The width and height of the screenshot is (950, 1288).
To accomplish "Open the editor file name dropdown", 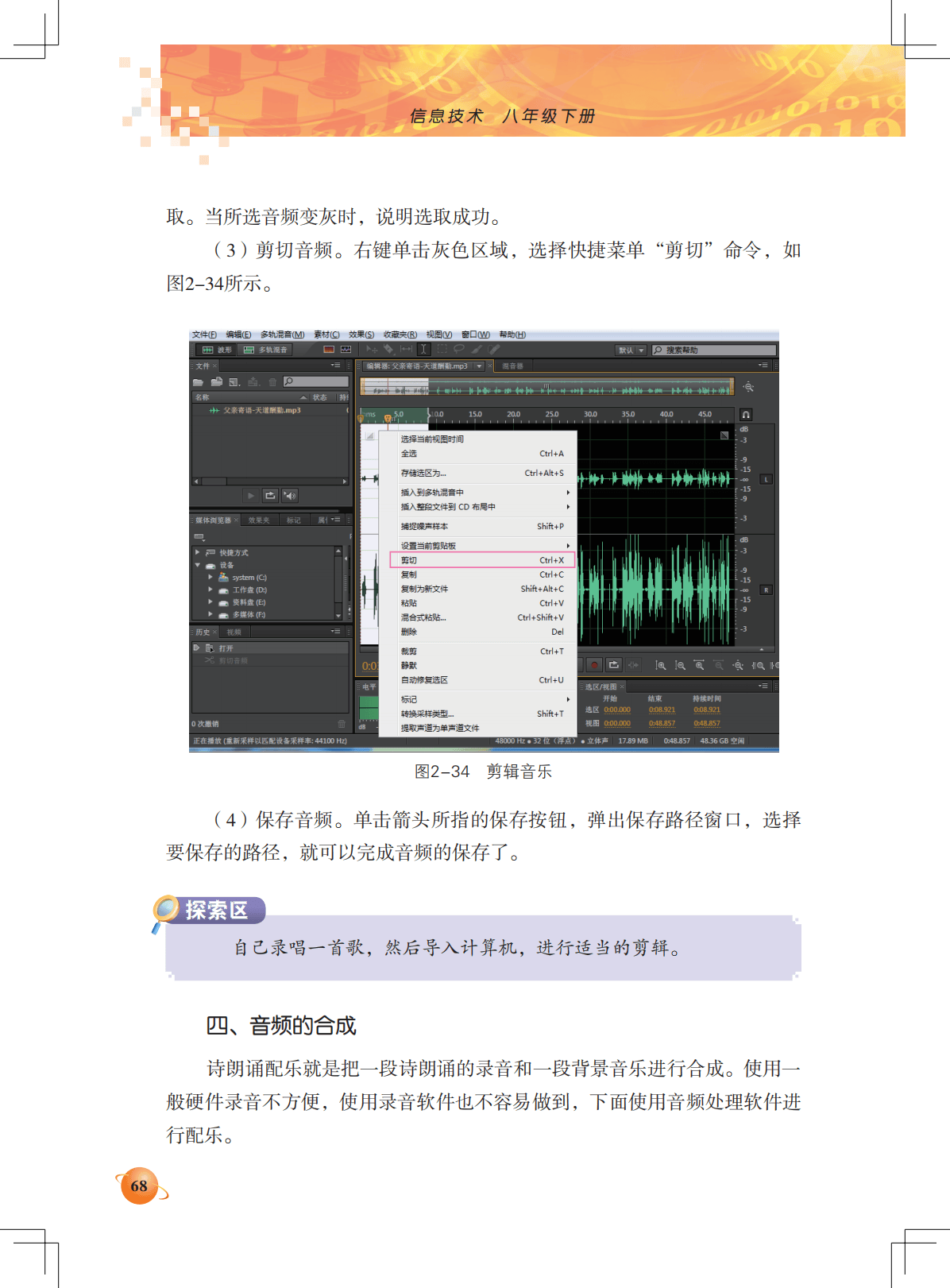I will point(479,366).
